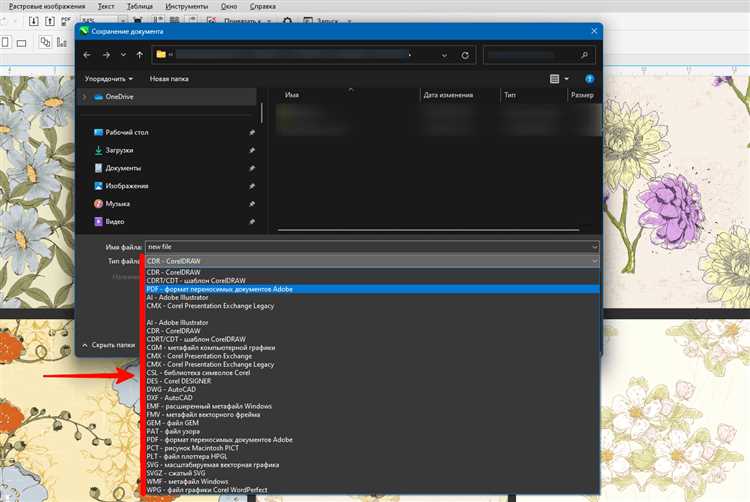Viewport: 750px width, 502px height.
Task: Expand the address bar history dropdown
Action: point(444,55)
